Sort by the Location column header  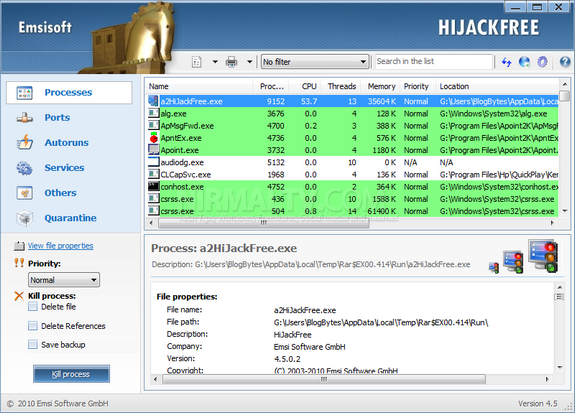(x=497, y=87)
